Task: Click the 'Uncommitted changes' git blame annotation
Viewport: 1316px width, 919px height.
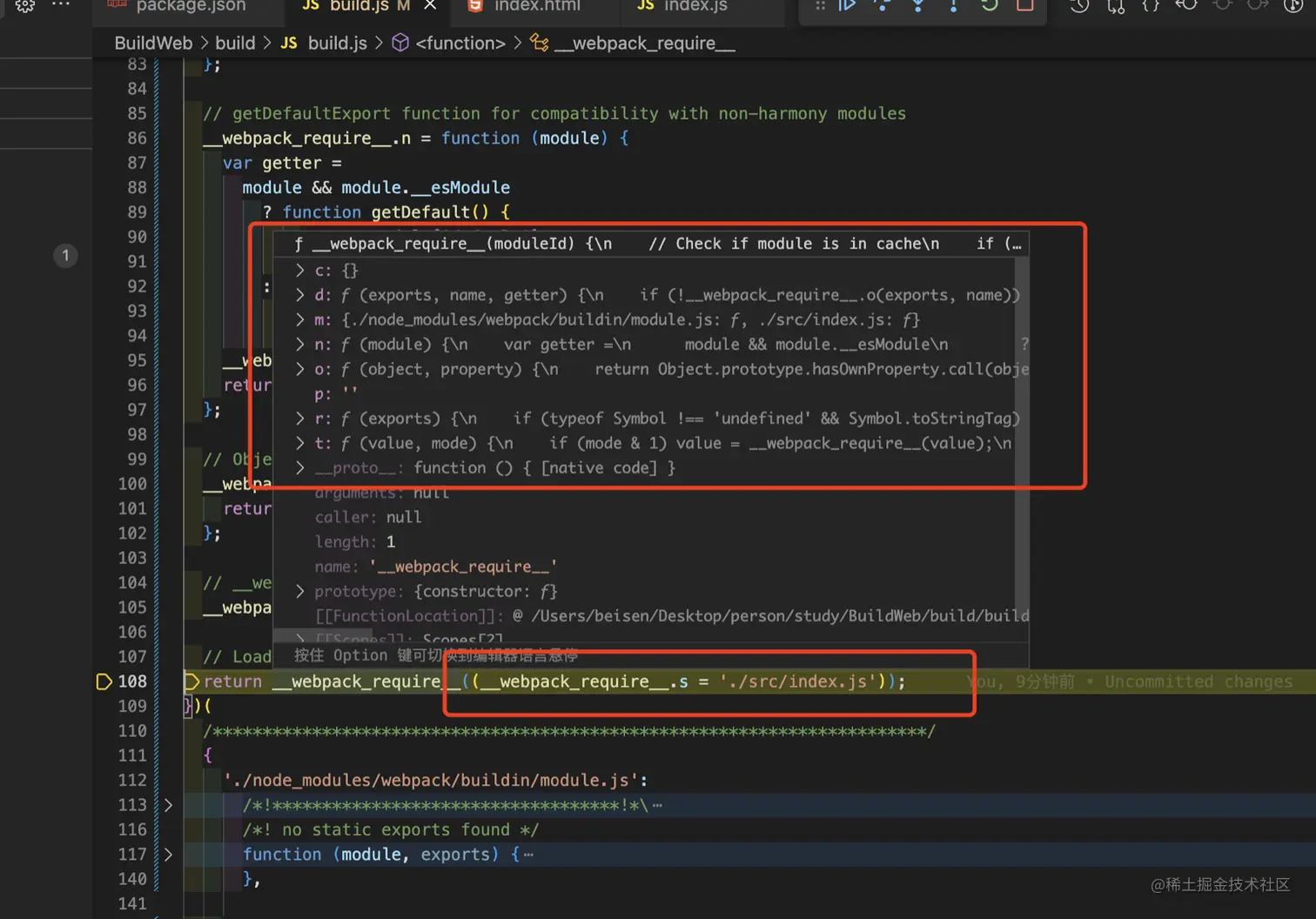Action: [x=1198, y=681]
